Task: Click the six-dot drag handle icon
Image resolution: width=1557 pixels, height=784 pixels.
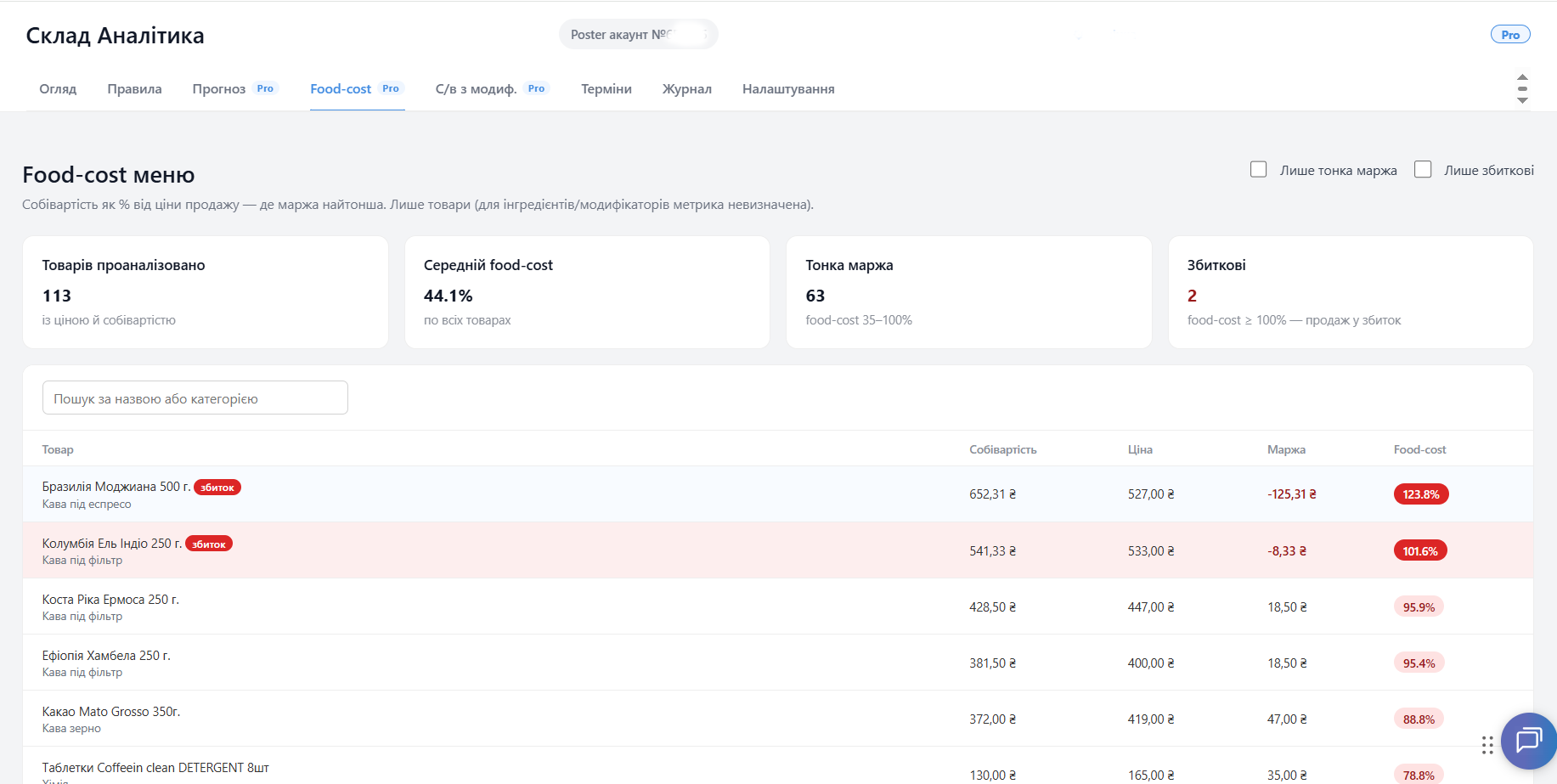Action: (x=1487, y=745)
